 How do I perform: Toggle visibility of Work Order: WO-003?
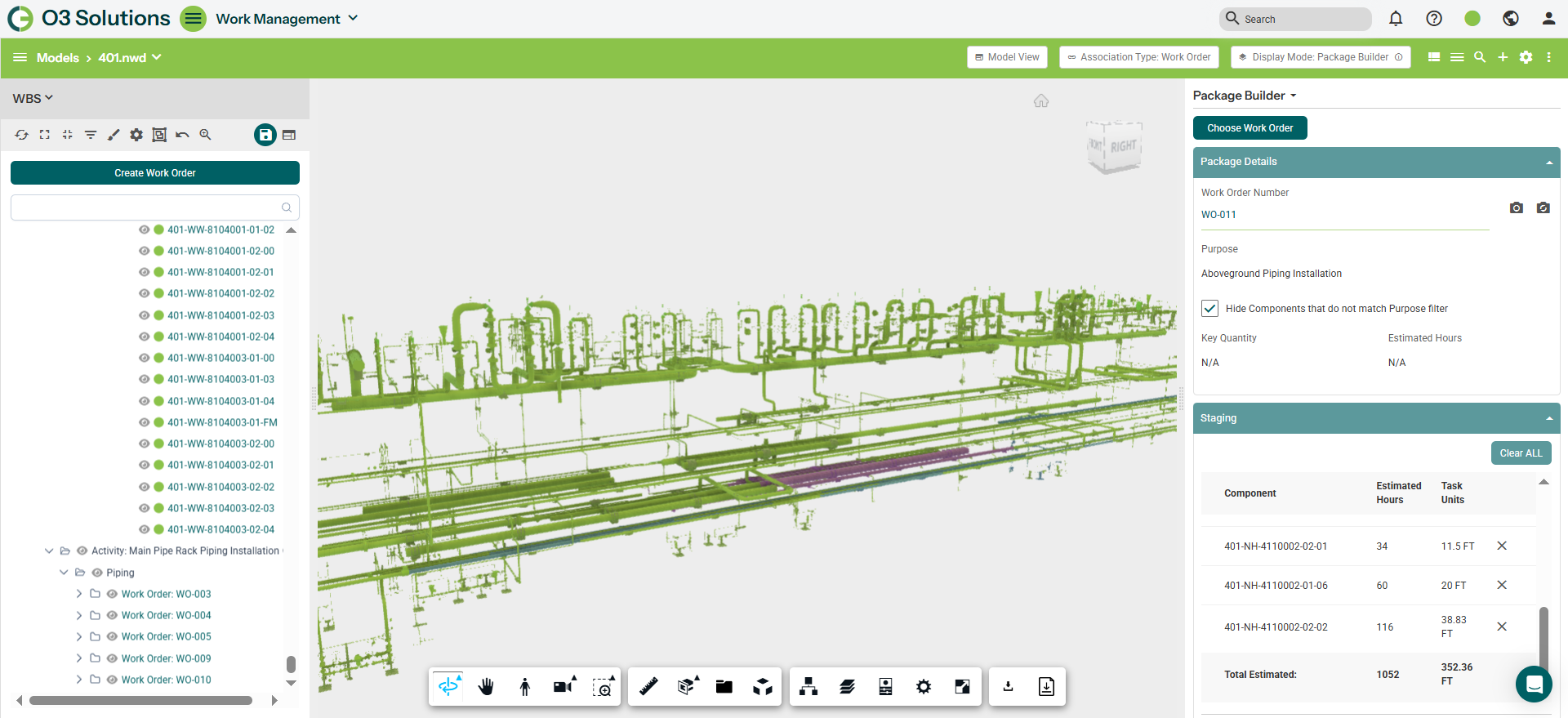(112, 594)
